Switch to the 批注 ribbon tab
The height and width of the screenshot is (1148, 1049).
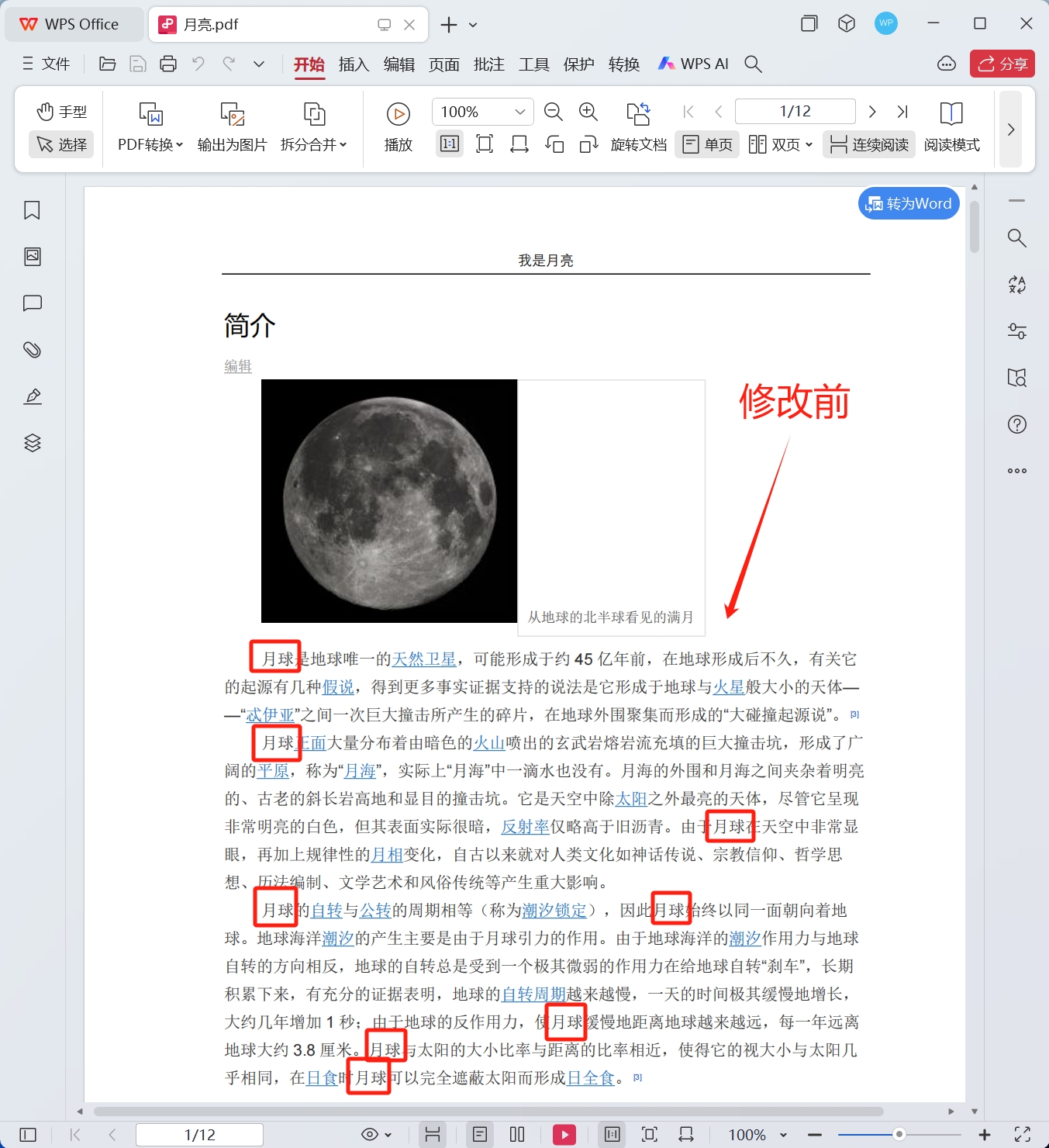(x=488, y=64)
